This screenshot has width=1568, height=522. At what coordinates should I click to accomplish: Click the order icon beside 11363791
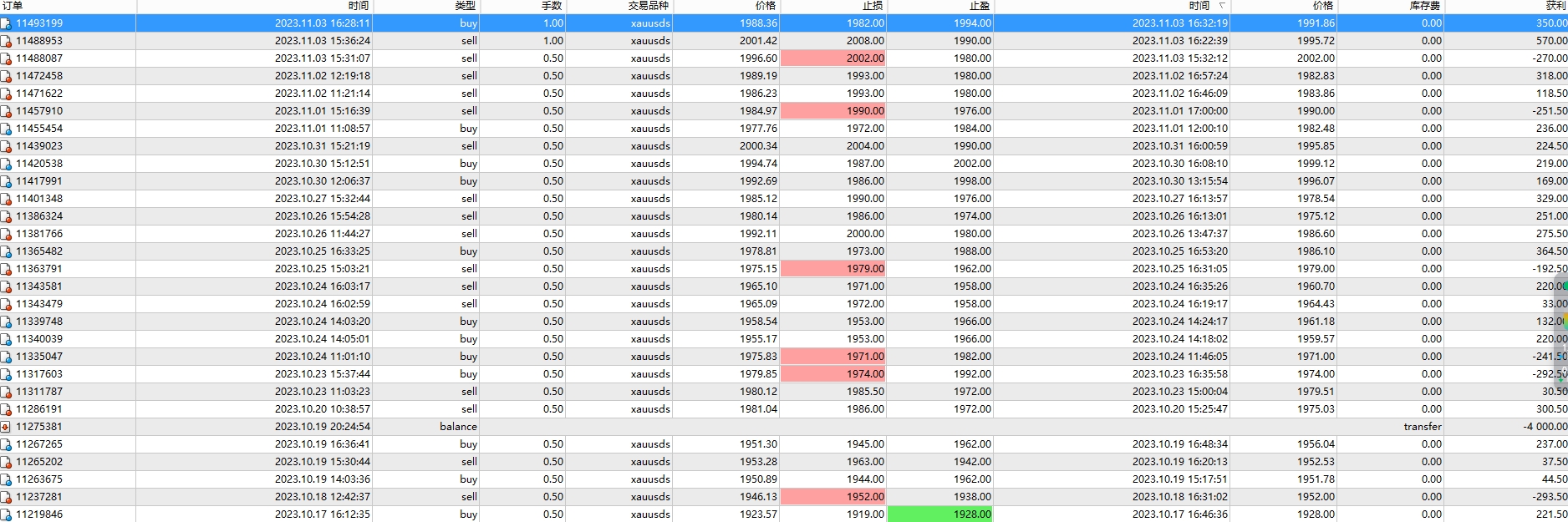pos(6,269)
